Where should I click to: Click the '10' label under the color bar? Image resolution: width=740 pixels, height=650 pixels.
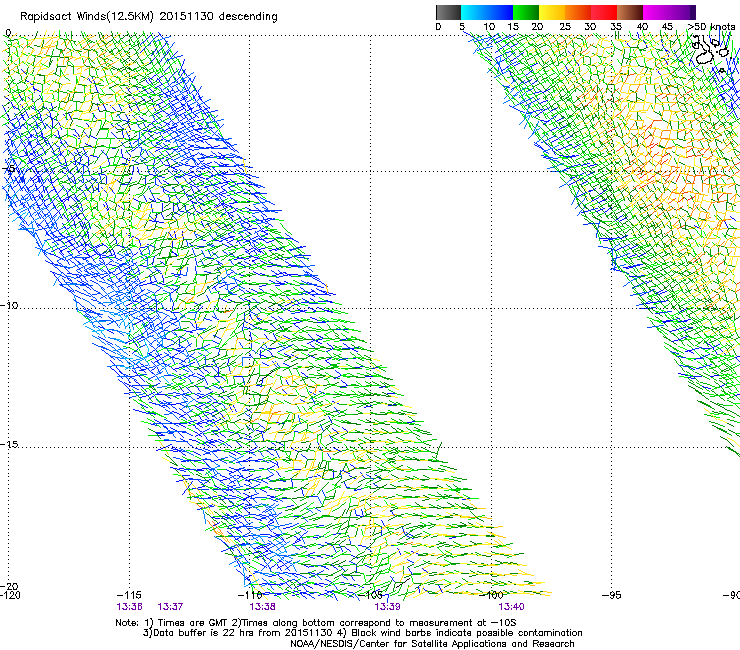click(489, 27)
